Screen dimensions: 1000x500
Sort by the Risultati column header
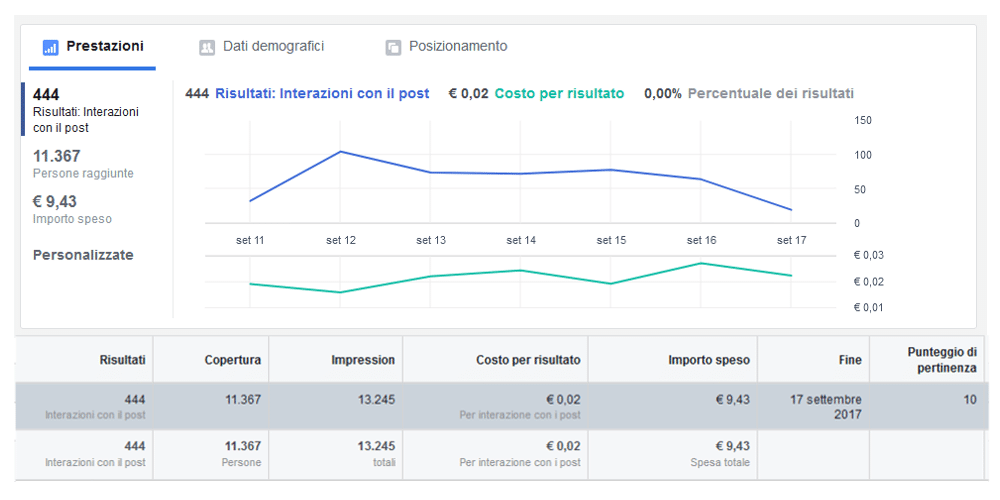[122, 360]
